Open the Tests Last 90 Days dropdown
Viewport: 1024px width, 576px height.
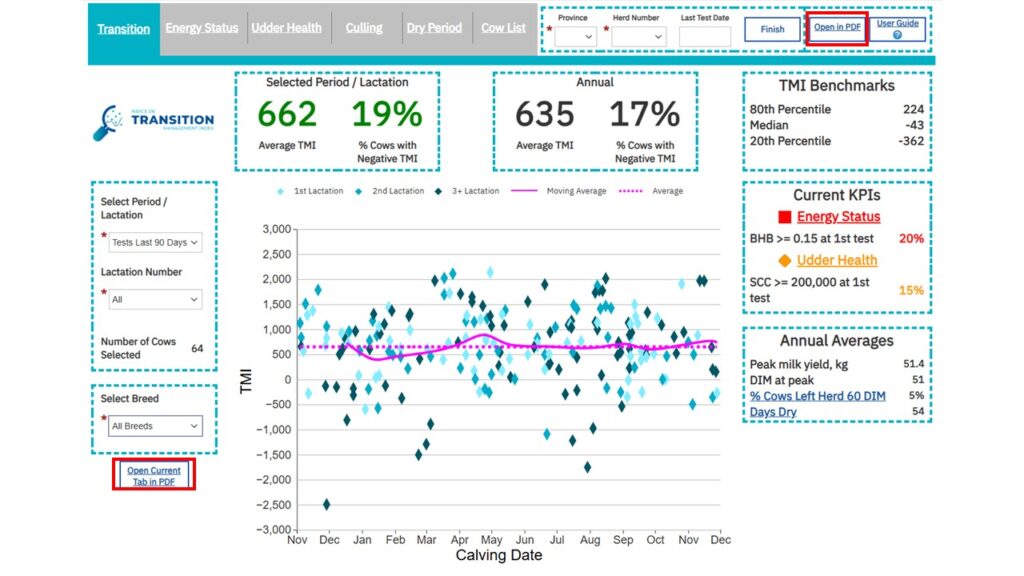(155, 242)
